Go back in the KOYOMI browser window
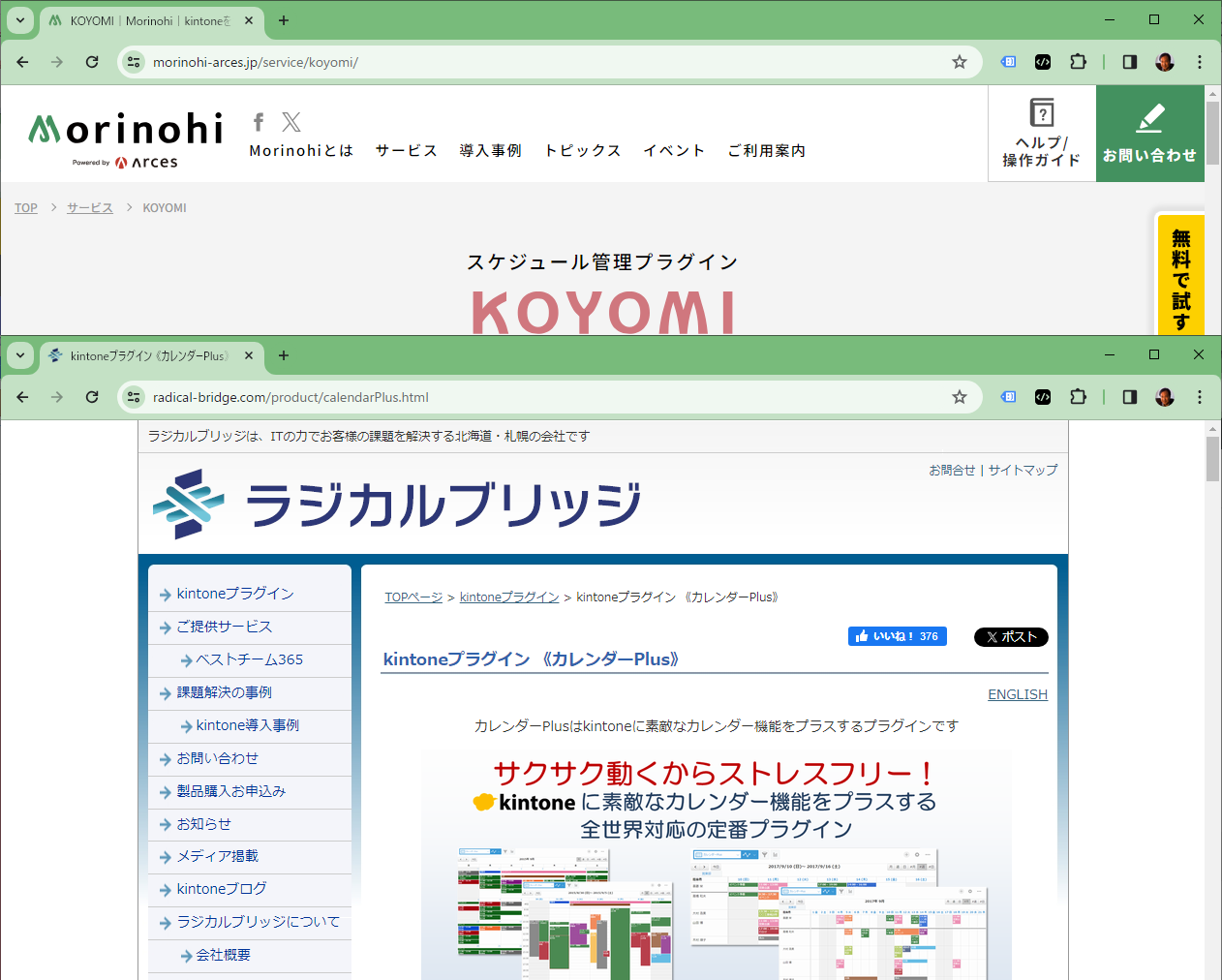1222x980 pixels. 23,62
